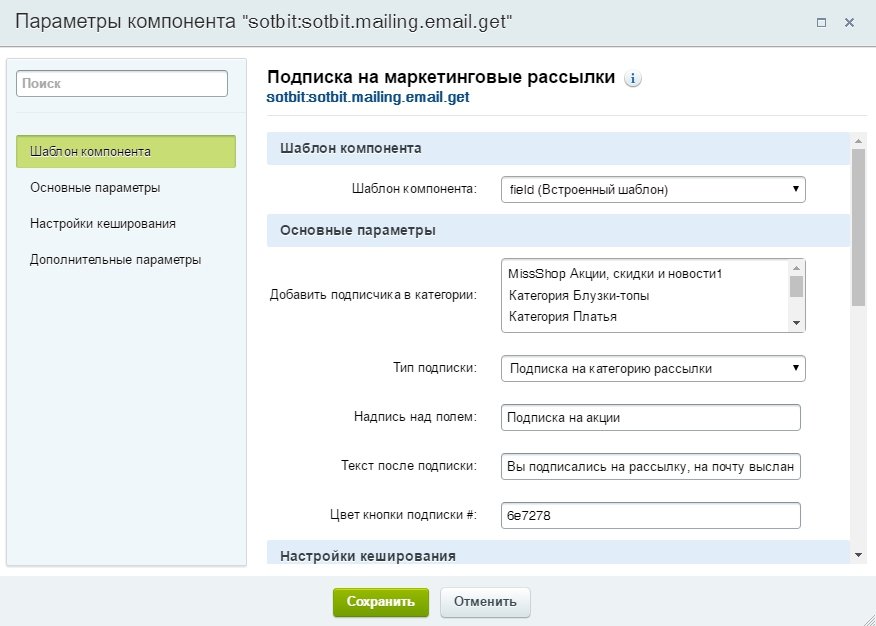Screen dimensions: 876x626
Task: Click the Цвет кнопки подписки color field
Action: 651,515
